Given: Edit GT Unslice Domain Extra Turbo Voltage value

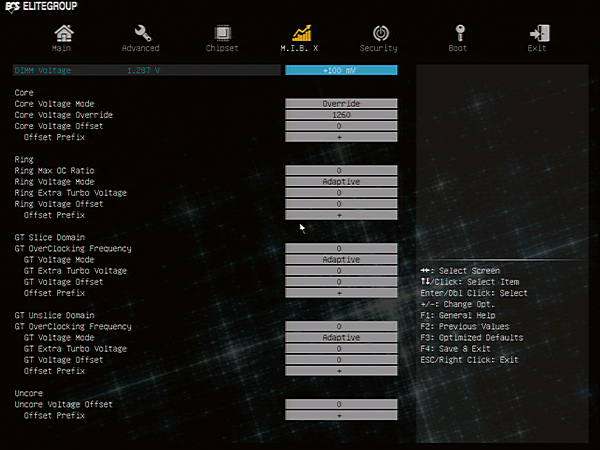Looking at the screenshot, I should pyautogui.click(x=341, y=348).
